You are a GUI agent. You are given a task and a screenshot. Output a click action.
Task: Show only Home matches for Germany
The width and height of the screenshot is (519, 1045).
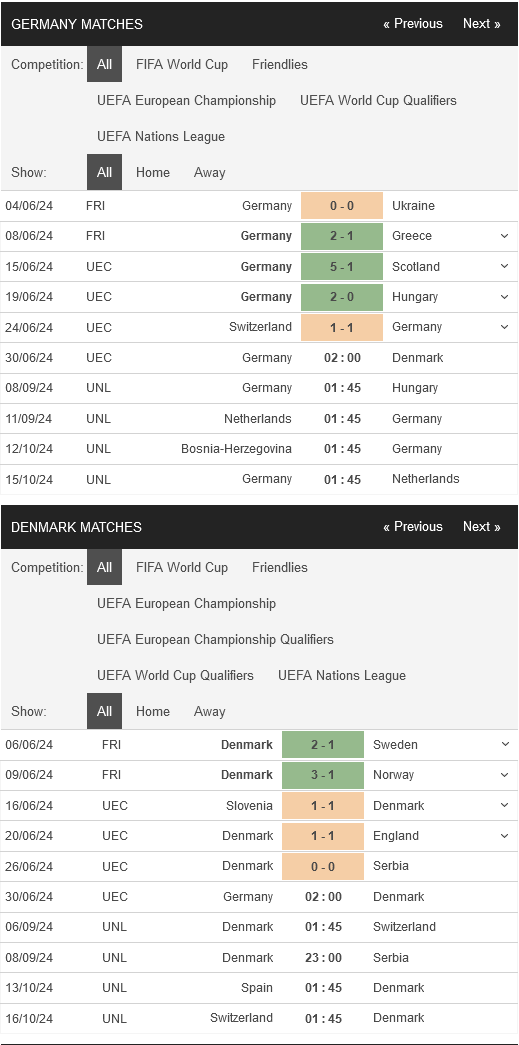coord(153,173)
